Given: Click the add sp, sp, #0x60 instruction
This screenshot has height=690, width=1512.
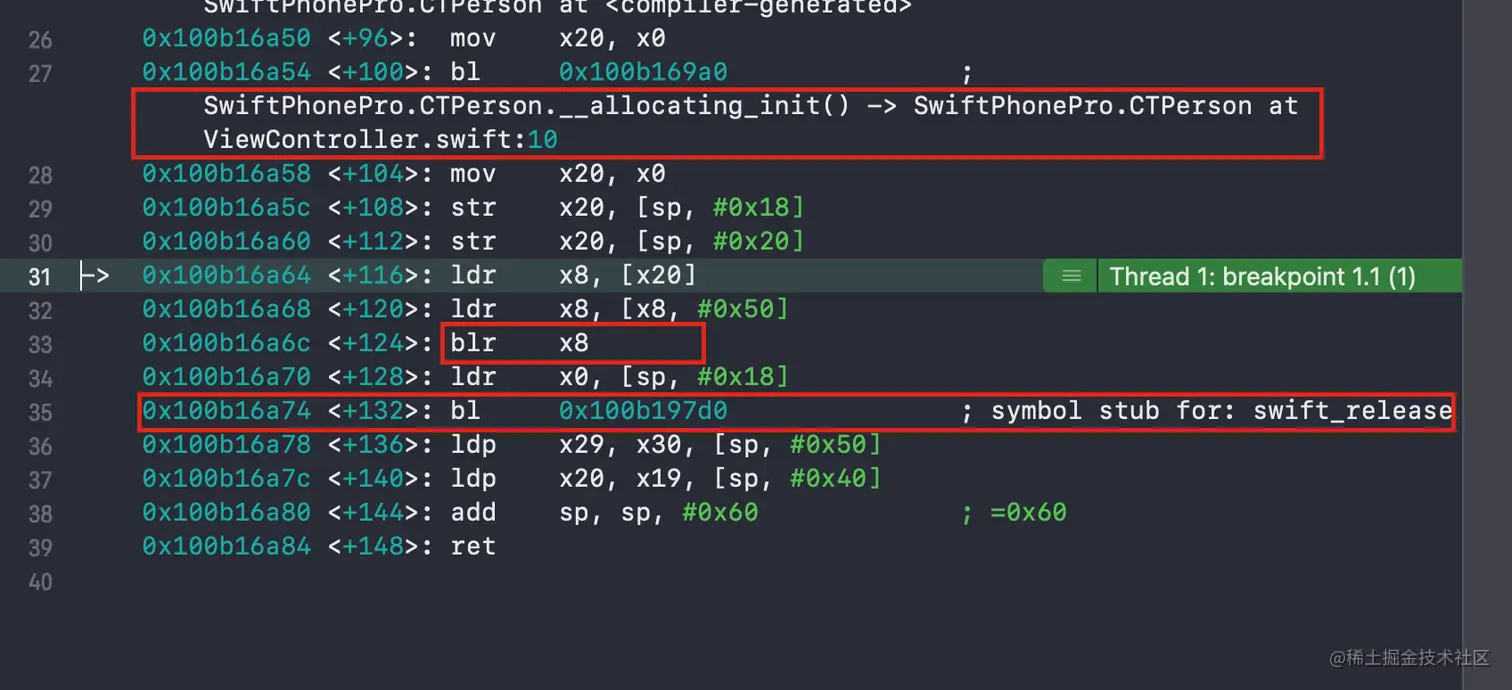Looking at the screenshot, I should (603, 513).
